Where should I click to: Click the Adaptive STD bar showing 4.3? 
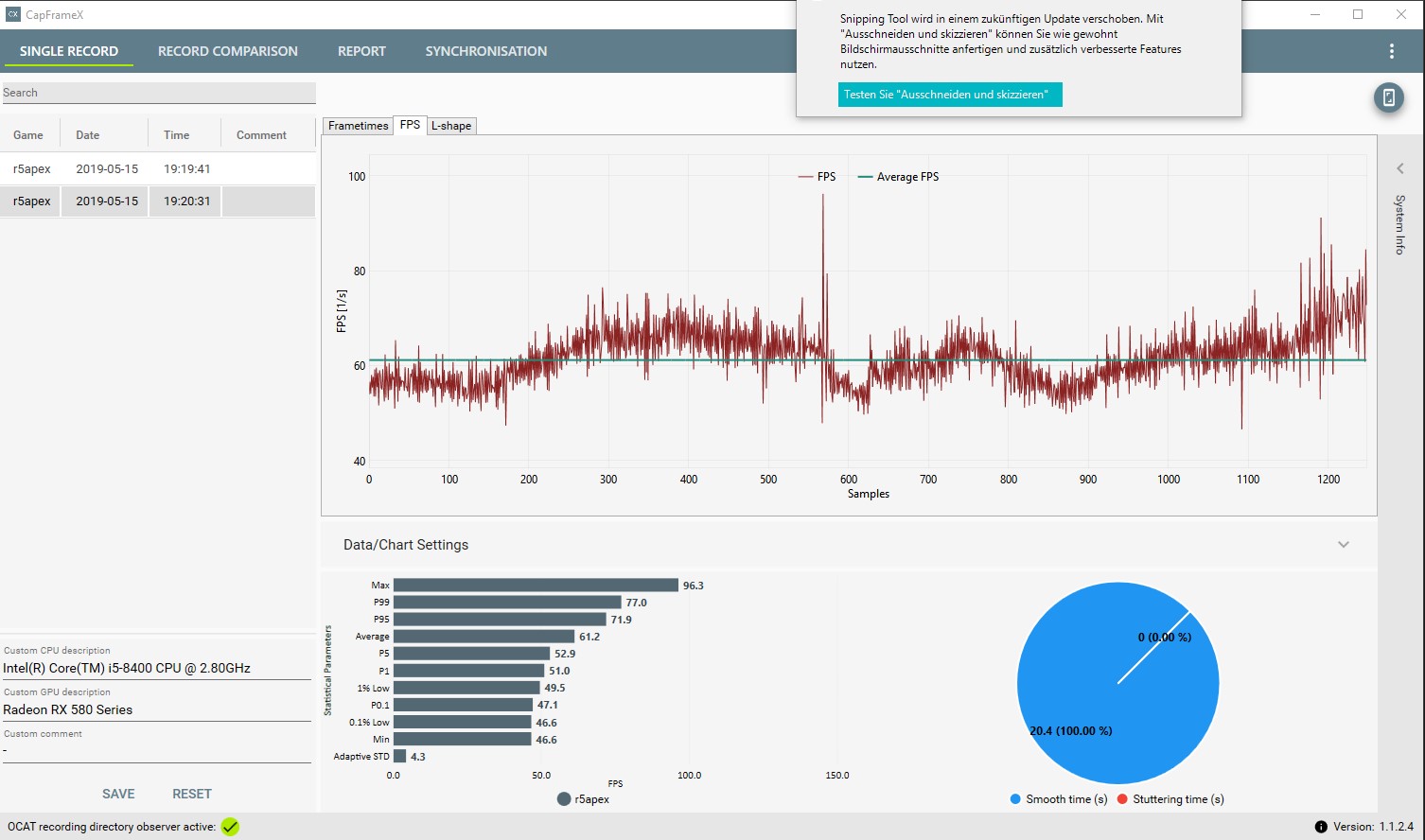[400, 757]
